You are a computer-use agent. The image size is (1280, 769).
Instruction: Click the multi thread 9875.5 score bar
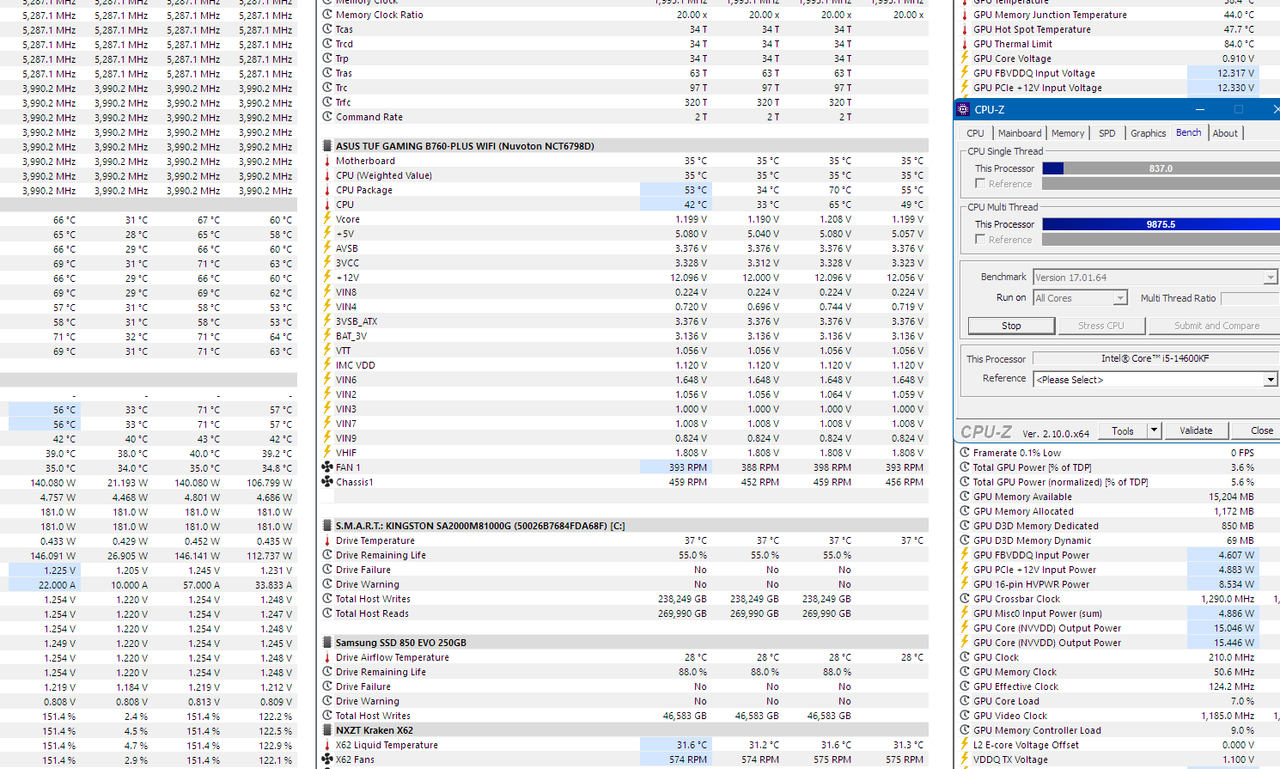(1161, 225)
